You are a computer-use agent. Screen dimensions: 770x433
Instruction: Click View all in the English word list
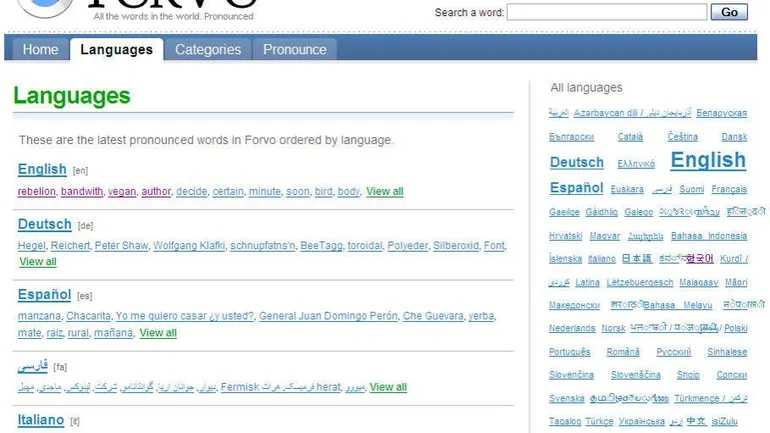(385, 191)
